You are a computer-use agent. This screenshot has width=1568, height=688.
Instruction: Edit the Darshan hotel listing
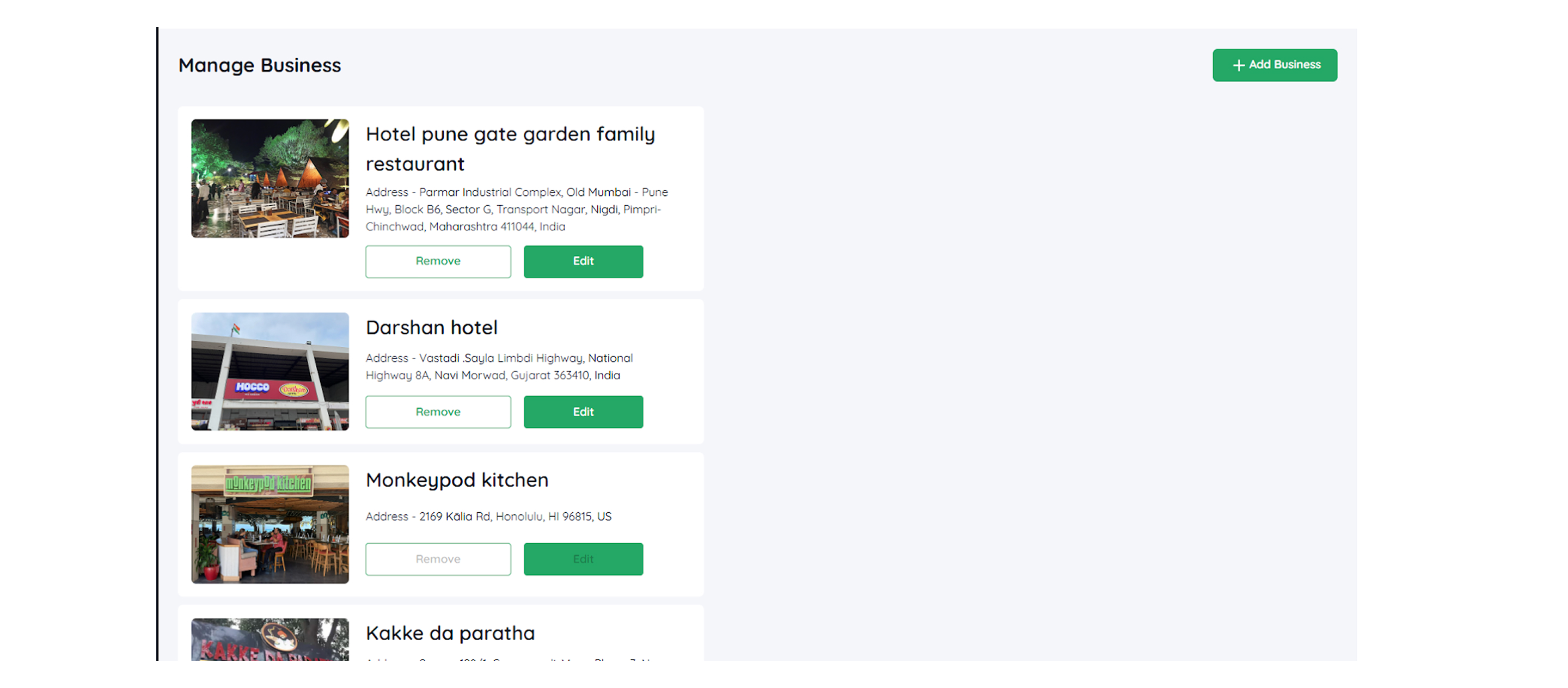tap(583, 412)
